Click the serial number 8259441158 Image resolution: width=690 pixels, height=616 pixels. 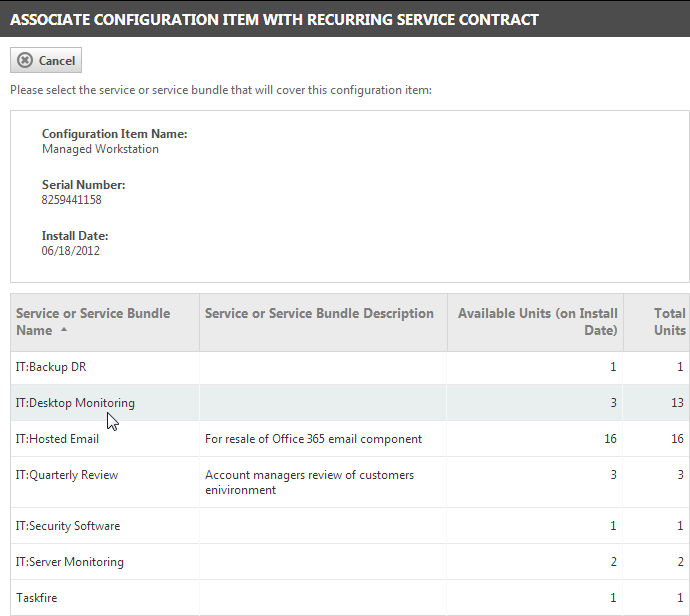click(72, 200)
